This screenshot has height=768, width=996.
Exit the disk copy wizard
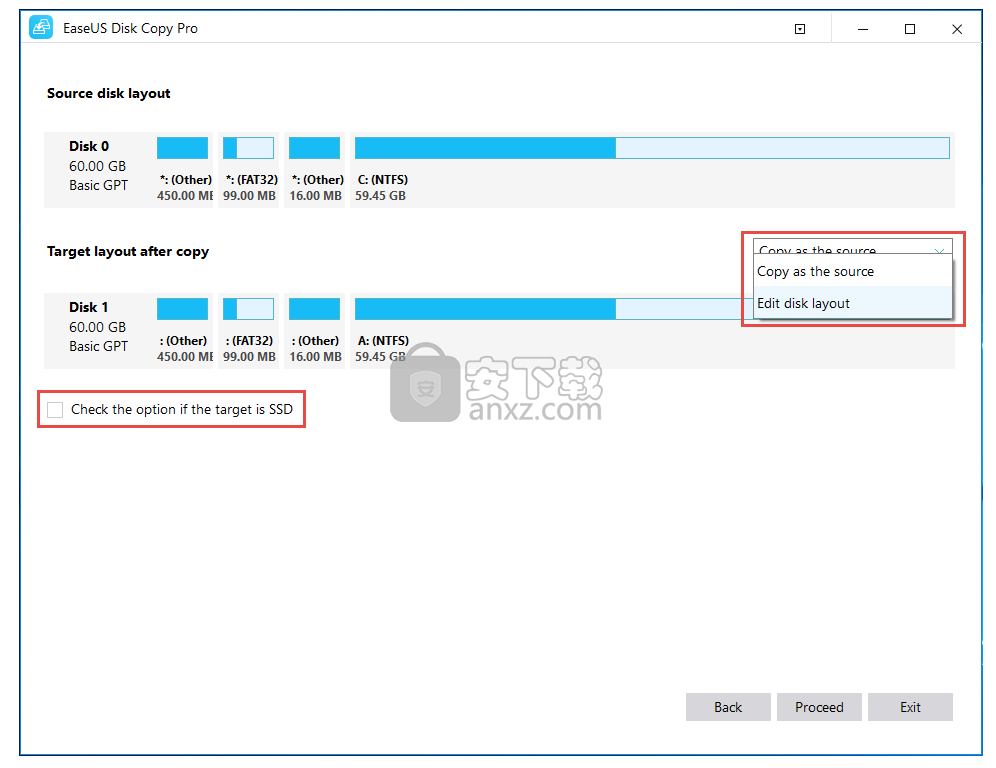(x=910, y=707)
